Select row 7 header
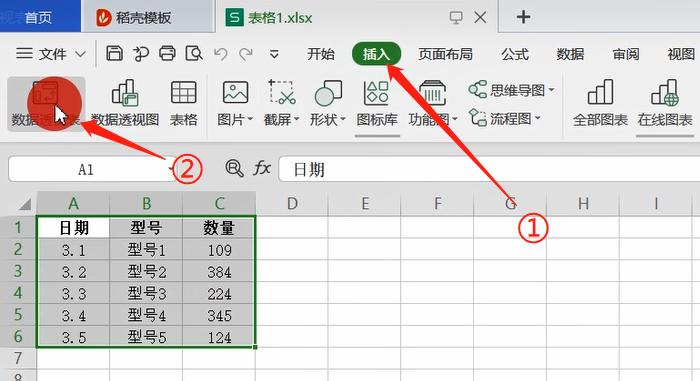Viewport: 700px width, 381px height. point(18,358)
